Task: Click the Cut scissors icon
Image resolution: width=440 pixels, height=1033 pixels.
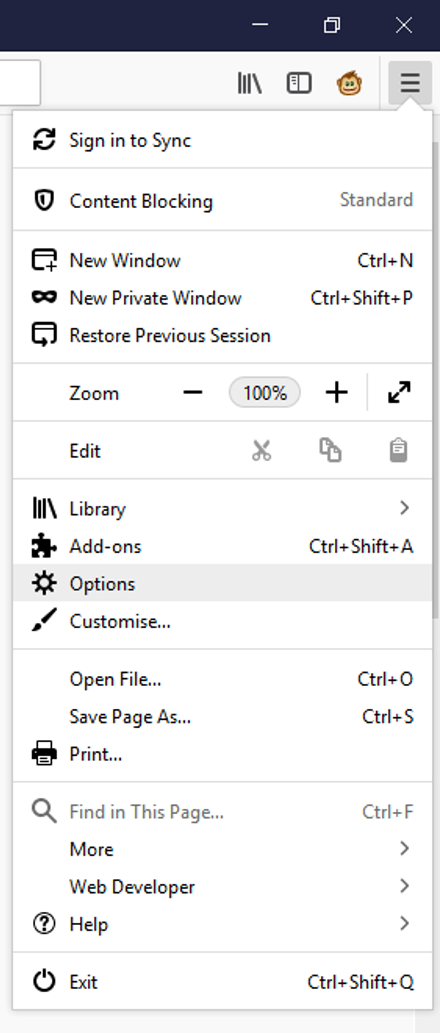Action: pos(261,451)
